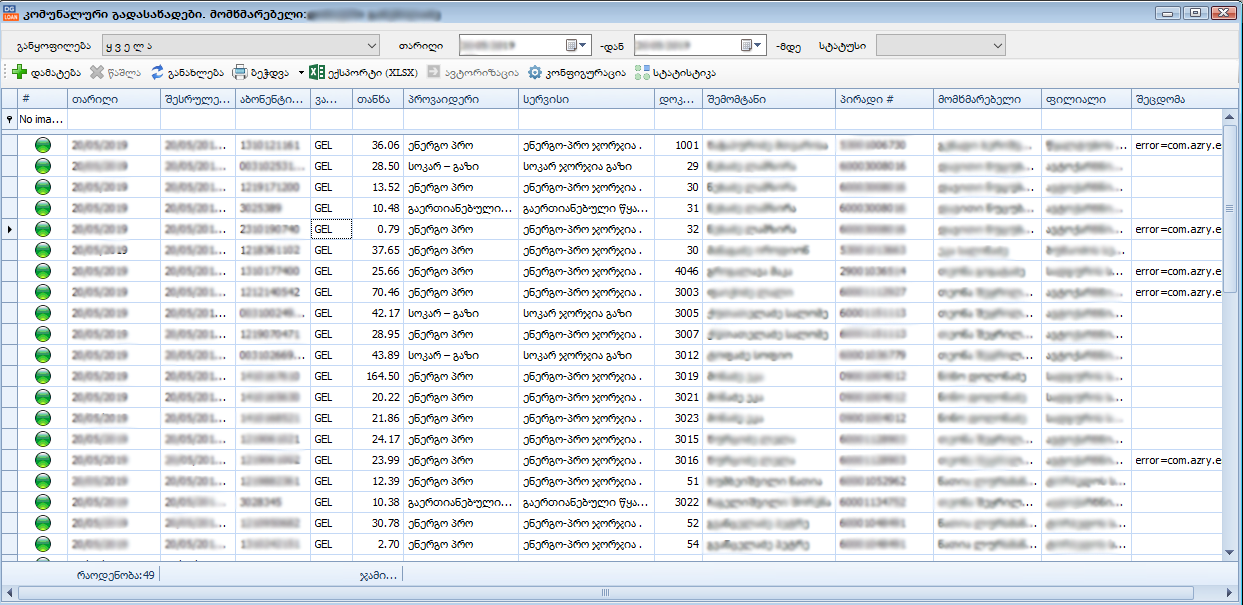Open the end date calendar picker
The image size is (1243, 605).
(x=747, y=45)
